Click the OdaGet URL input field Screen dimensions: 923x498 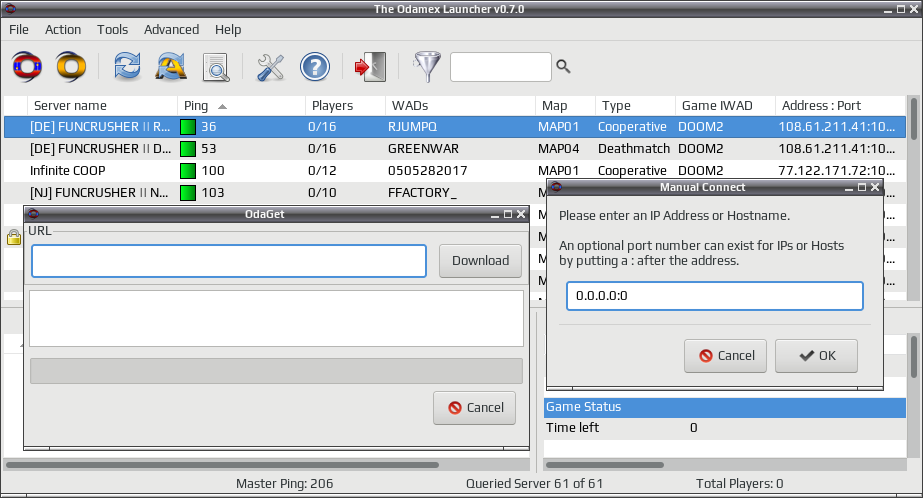point(229,261)
